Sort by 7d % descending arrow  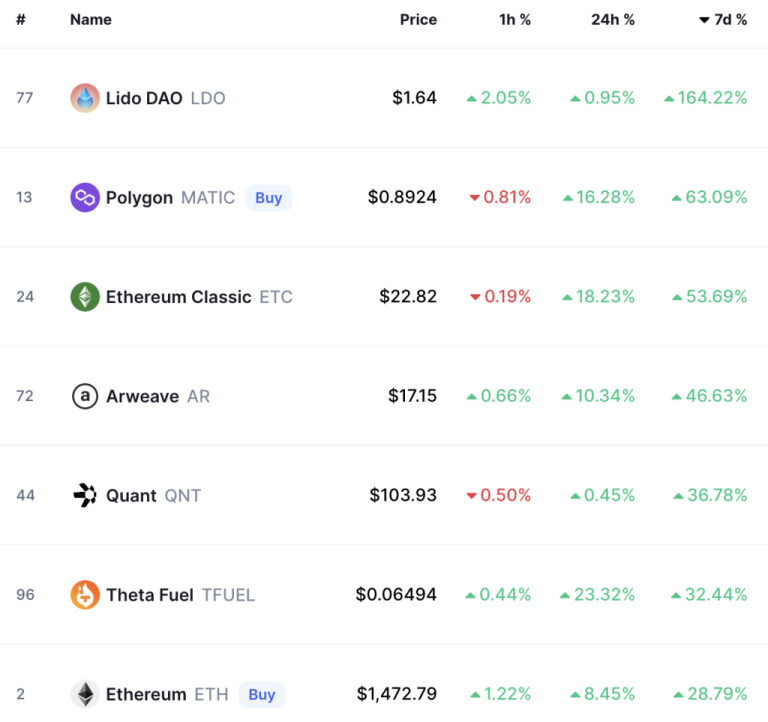coord(703,20)
